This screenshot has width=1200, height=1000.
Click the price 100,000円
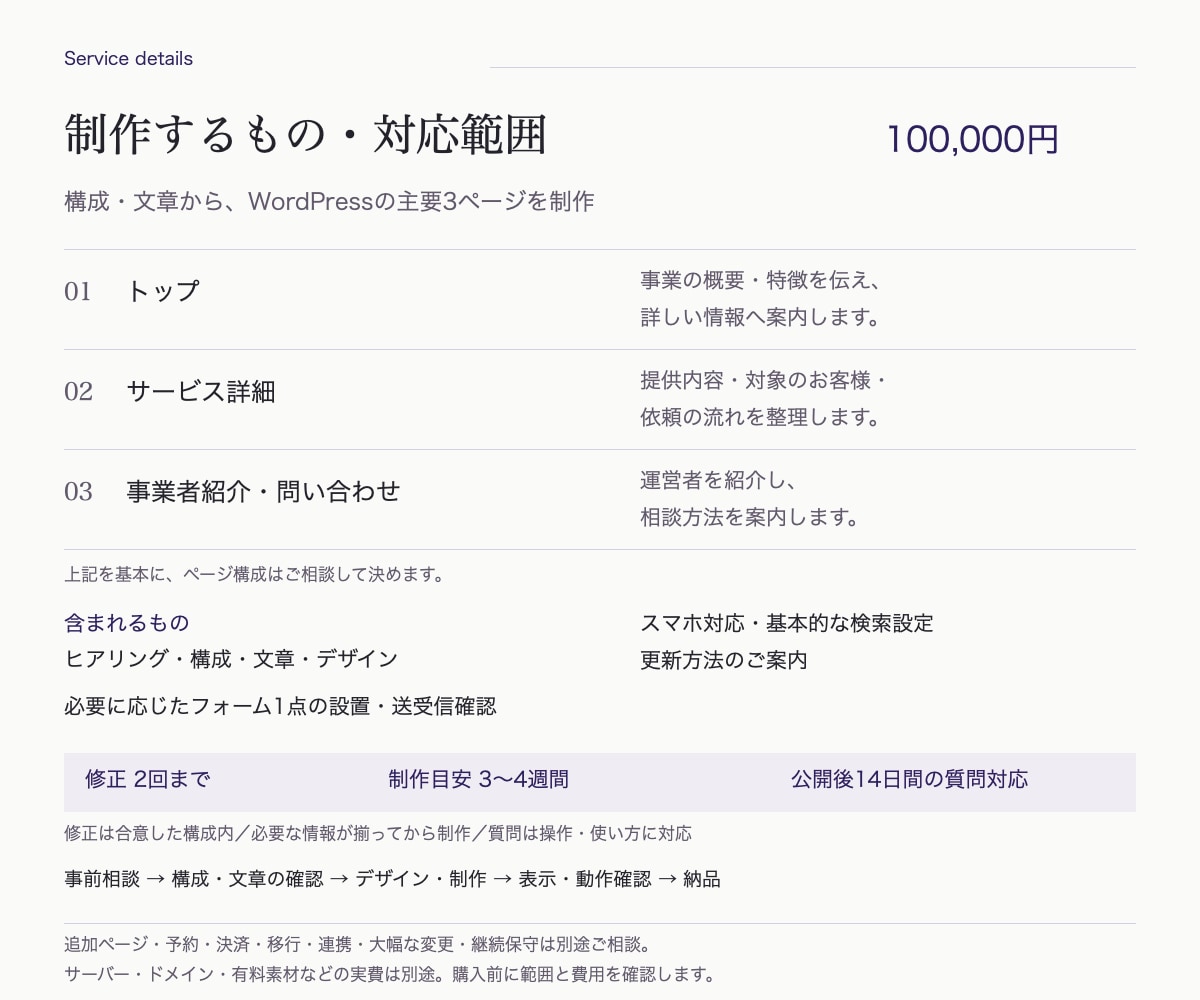(x=972, y=140)
